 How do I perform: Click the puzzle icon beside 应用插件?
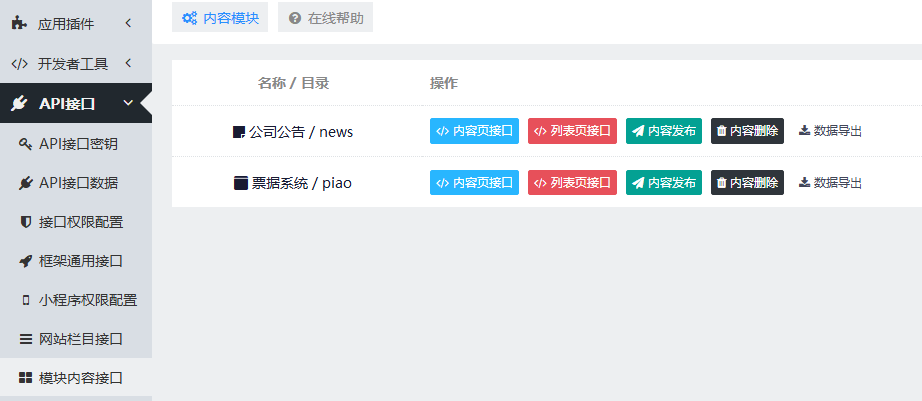click(19, 23)
